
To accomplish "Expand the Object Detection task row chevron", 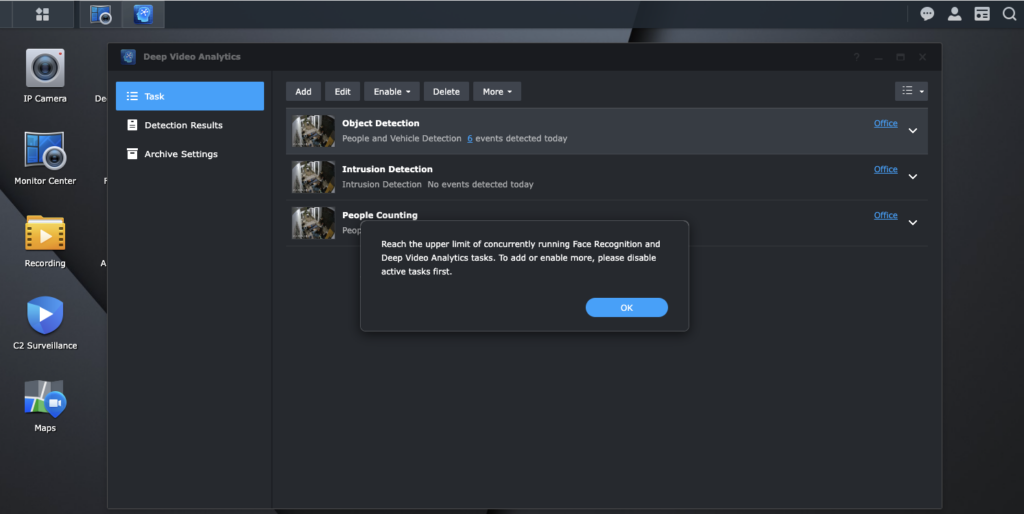I will point(912,131).
